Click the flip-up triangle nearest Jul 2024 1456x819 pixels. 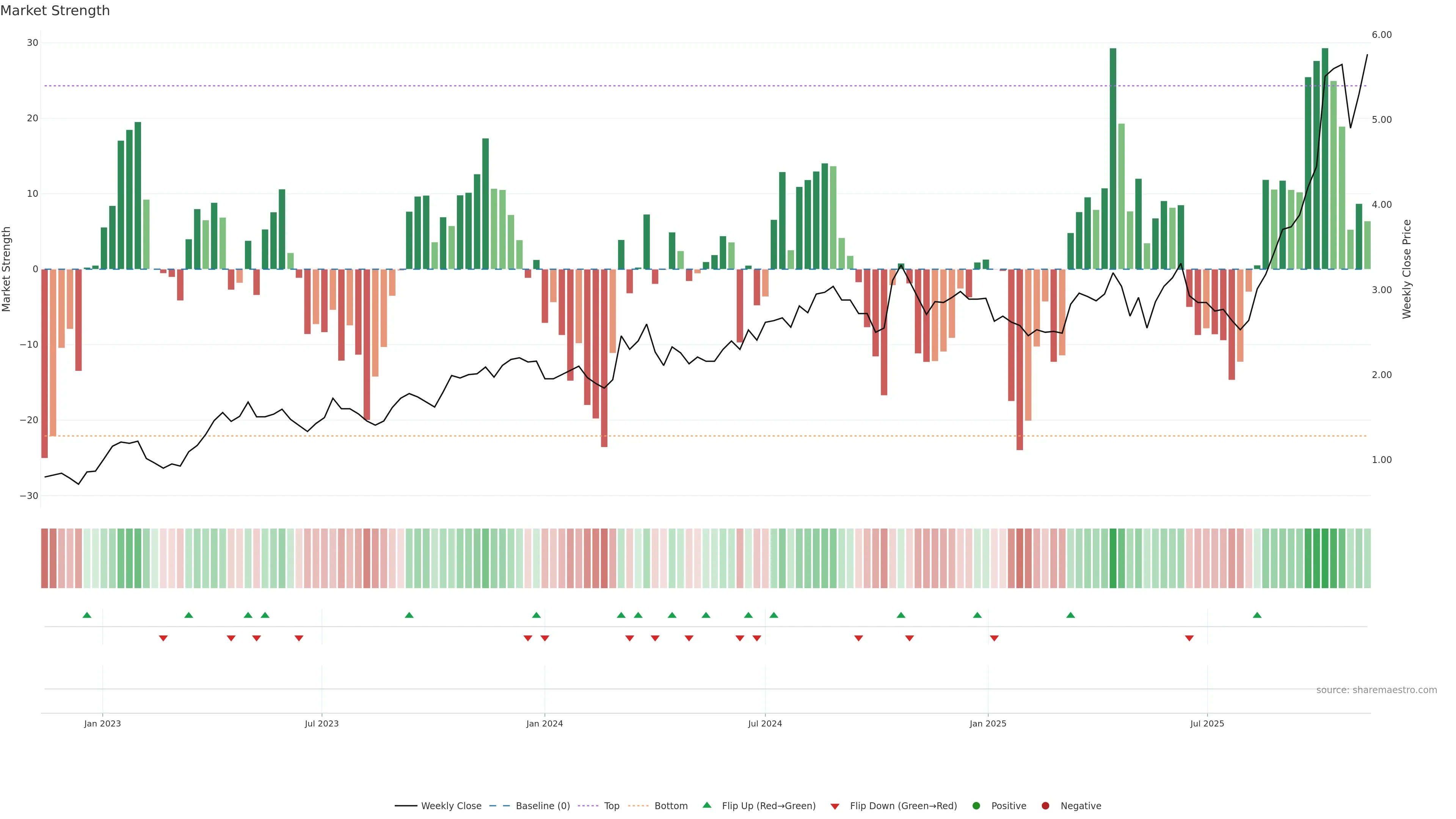(774, 615)
